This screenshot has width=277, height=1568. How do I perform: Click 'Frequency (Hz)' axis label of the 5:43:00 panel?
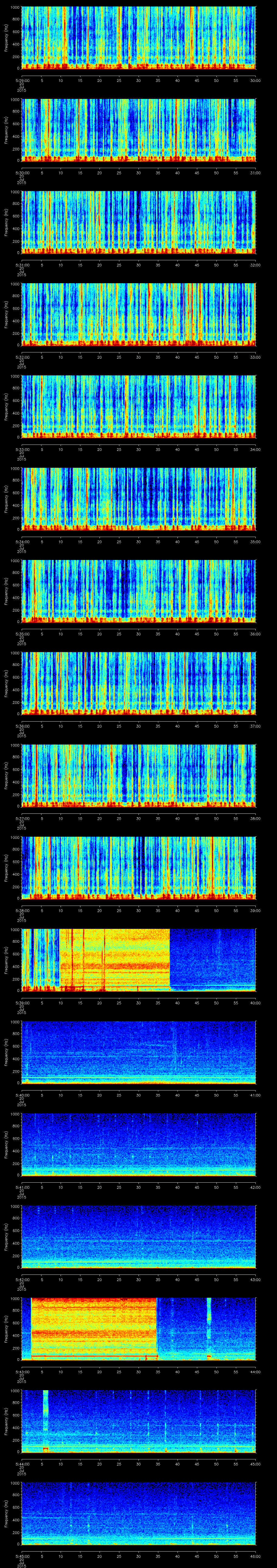6,1329
